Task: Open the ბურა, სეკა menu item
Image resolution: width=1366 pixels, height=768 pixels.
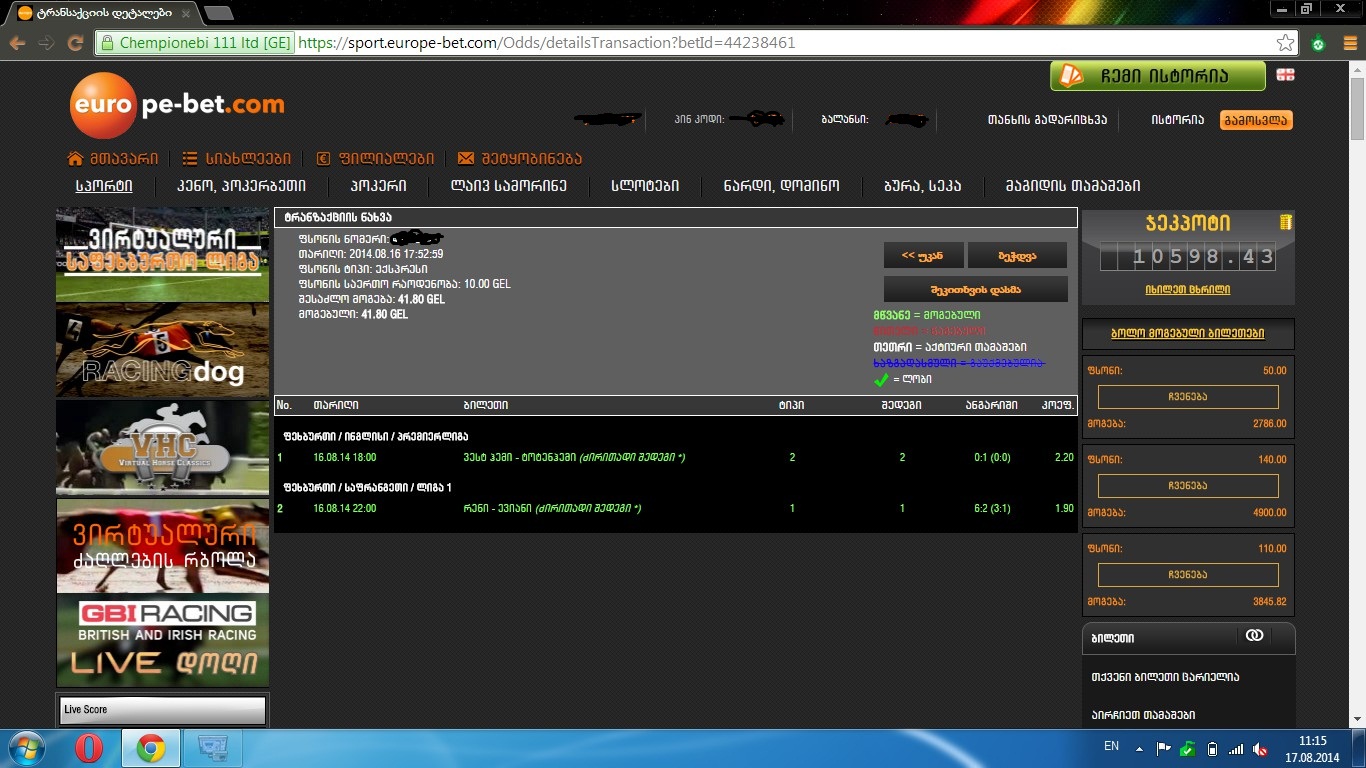Action: (x=922, y=185)
